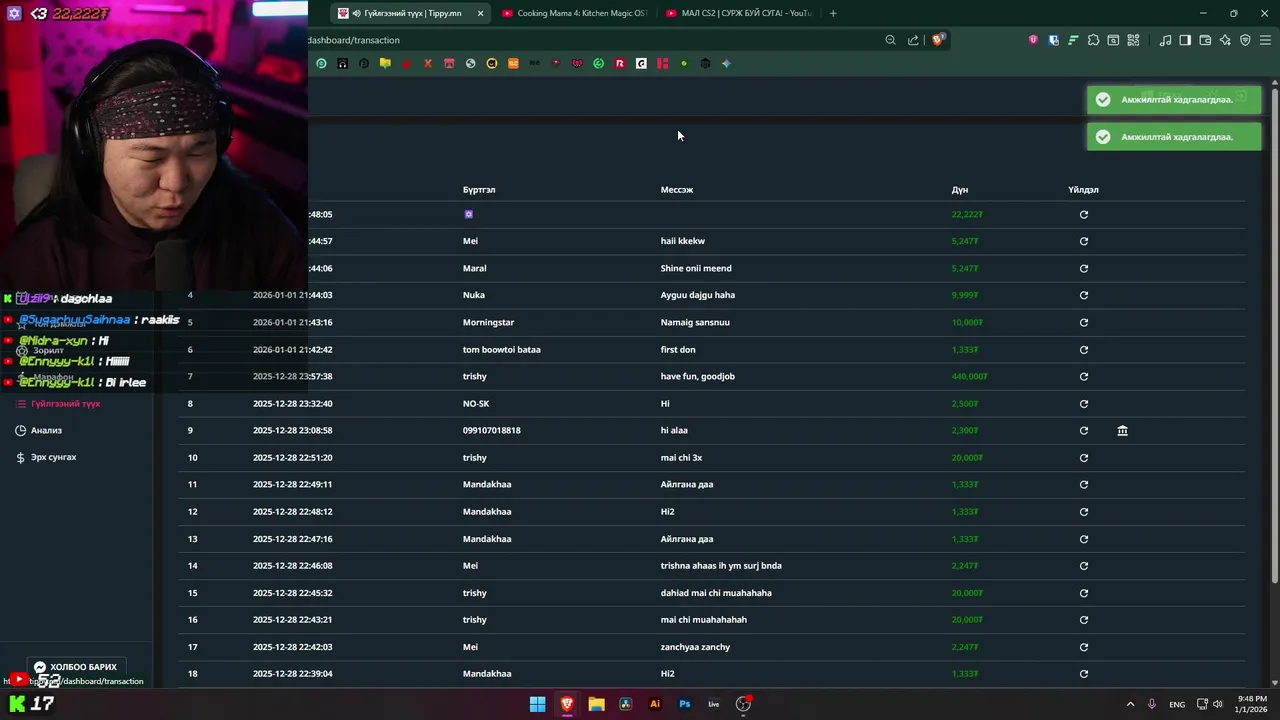Replay the 'have fun, goodjob' donation

click(1083, 377)
